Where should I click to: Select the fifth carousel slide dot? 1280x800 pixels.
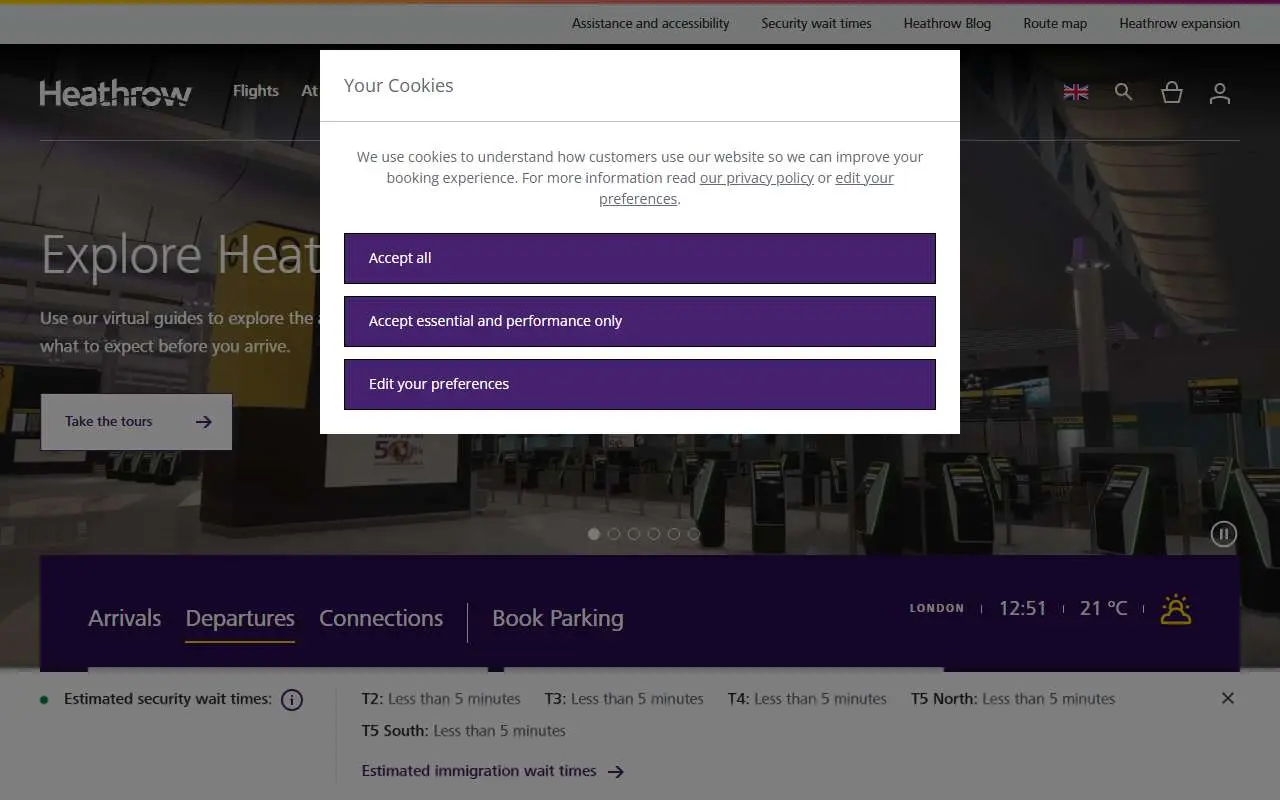674,534
